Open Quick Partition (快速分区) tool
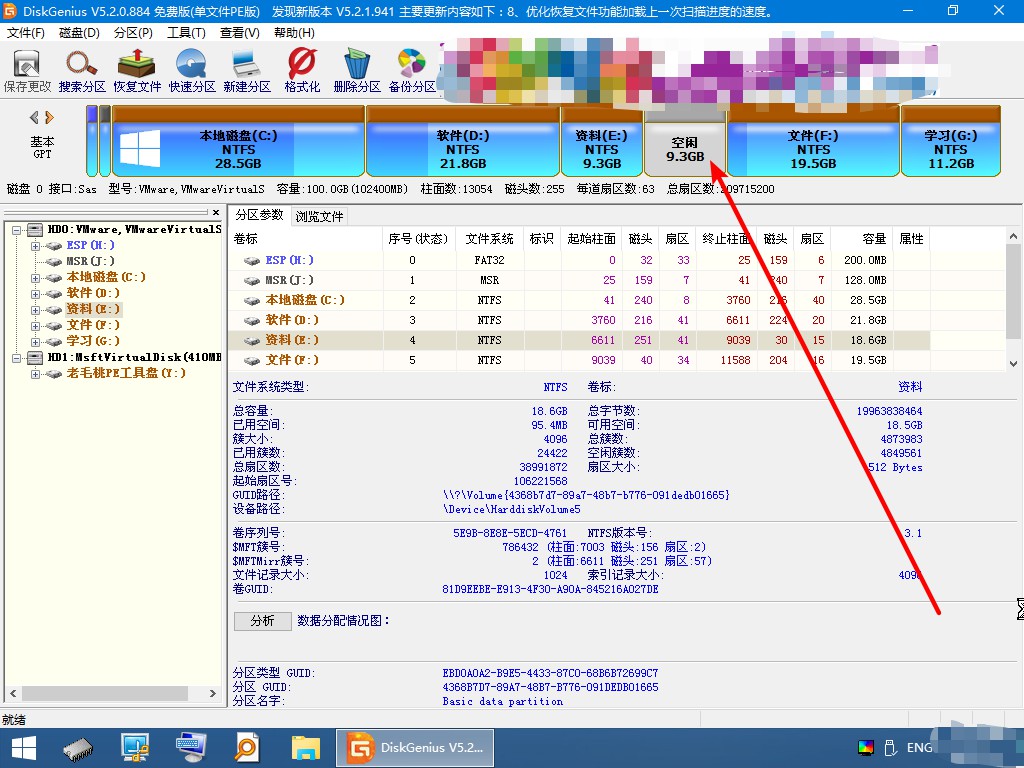This screenshot has width=1024, height=768. click(x=191, y=71)
